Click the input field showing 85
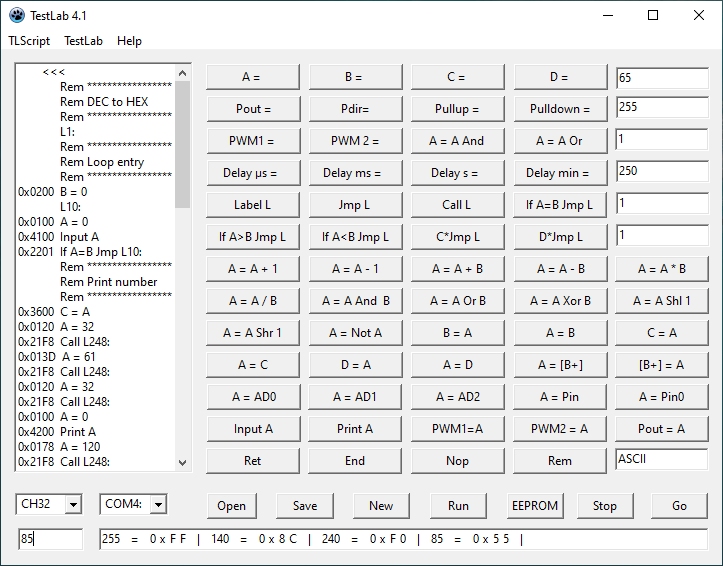 pyautogui.click(x=50, y=539)
